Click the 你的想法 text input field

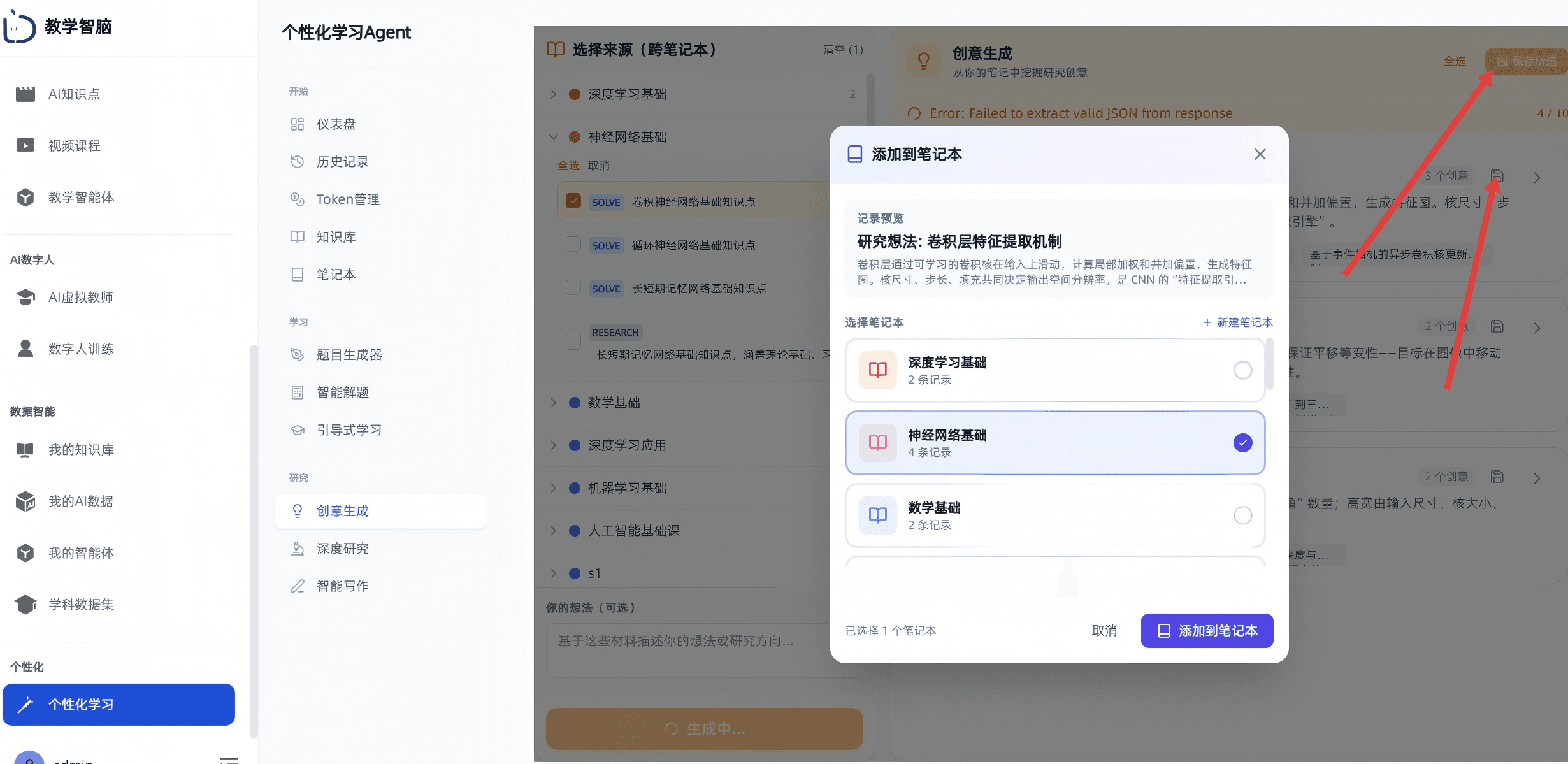705,650
